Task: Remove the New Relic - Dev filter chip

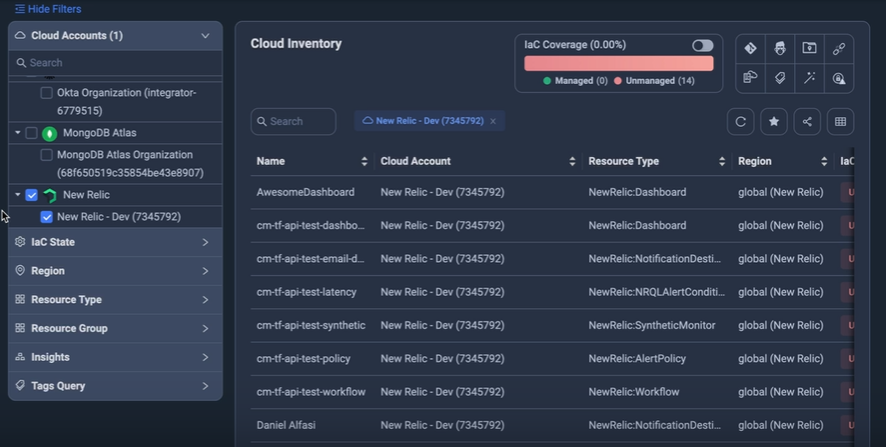Action: coord(493,121)
